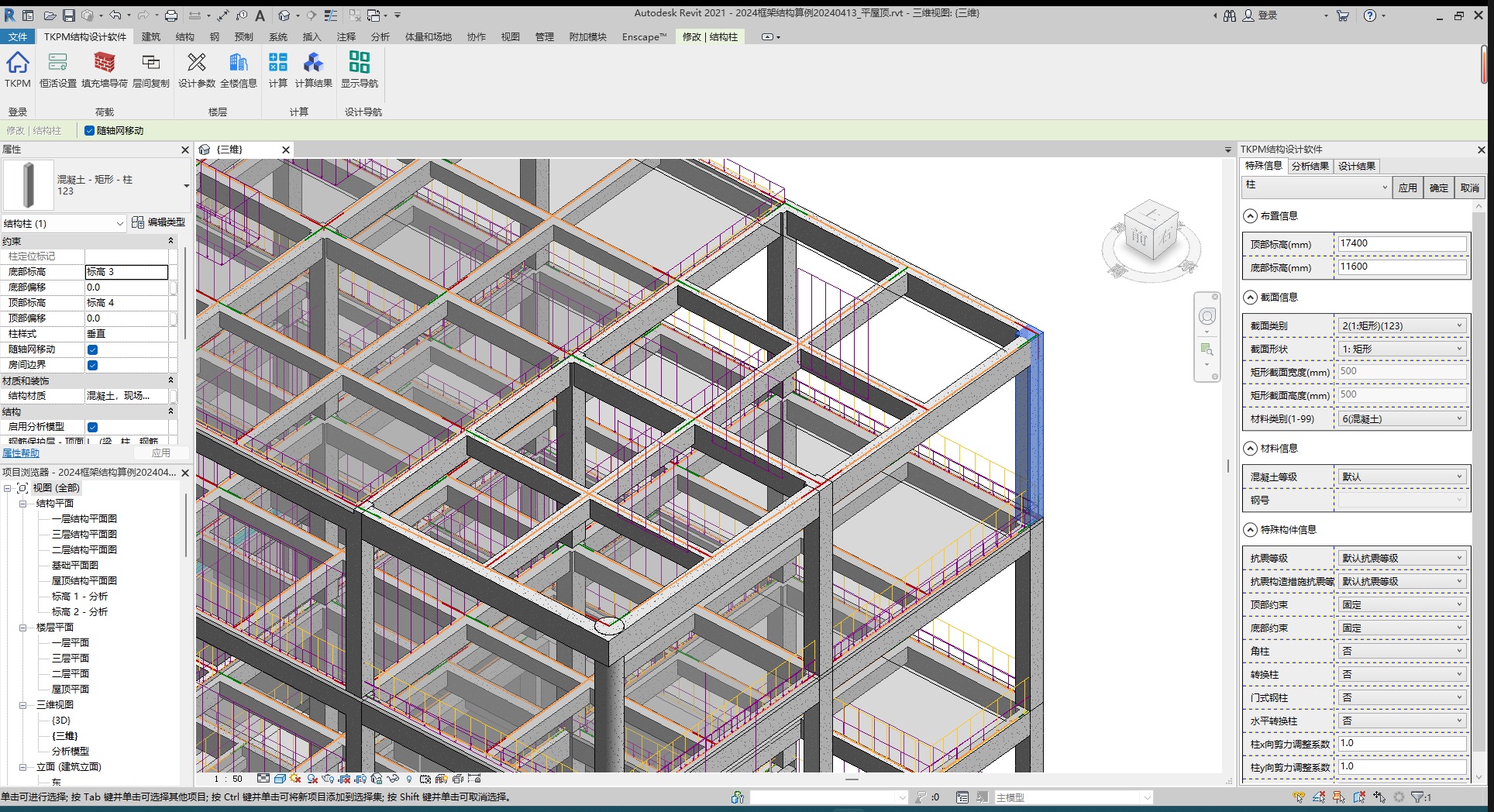Toggle select pinned elements icon in status bar

[1339, 797]
